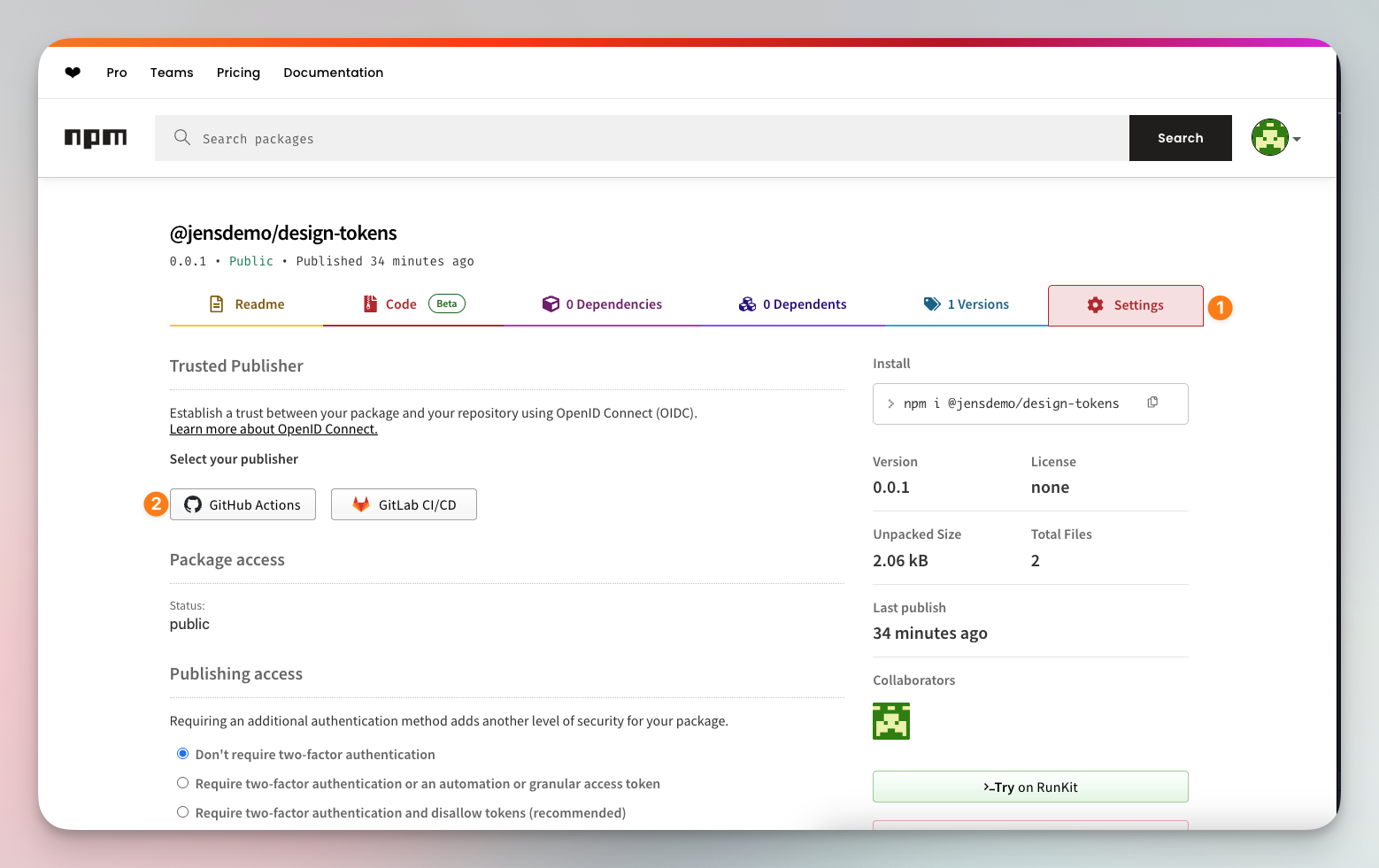The image size is (1379, 868).
Task: Click the license value none
Action: [x=1050, y=488]
